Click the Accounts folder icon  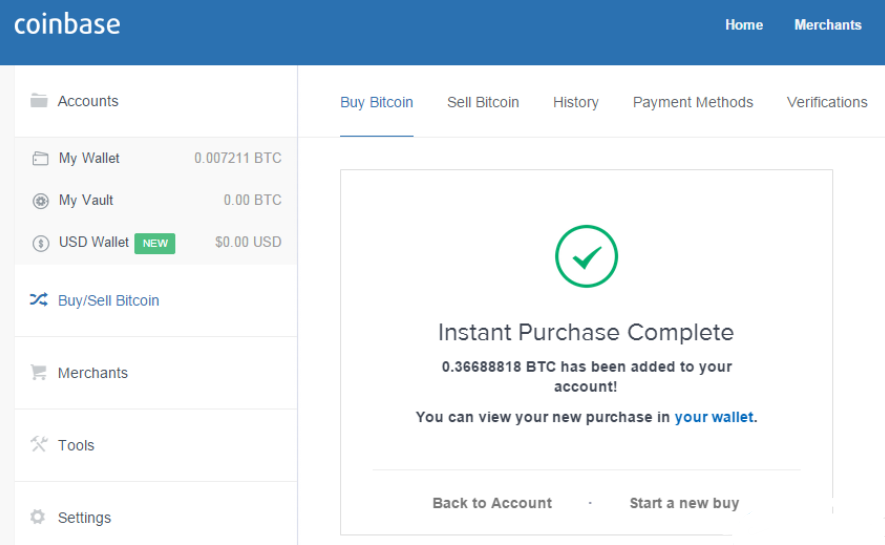pos(39,101)
